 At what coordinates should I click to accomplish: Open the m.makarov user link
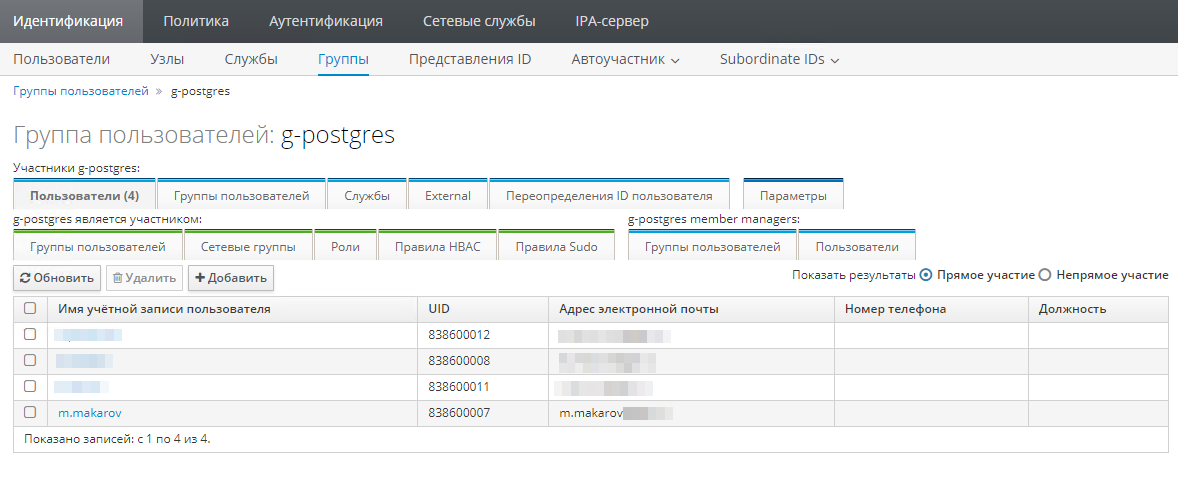pyautogui.click(x=90, y=412)
